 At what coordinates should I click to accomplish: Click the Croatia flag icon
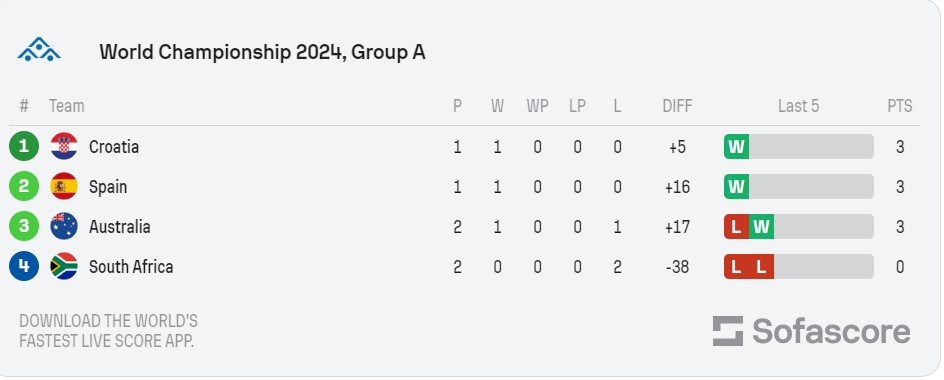(x=64, y=146)
